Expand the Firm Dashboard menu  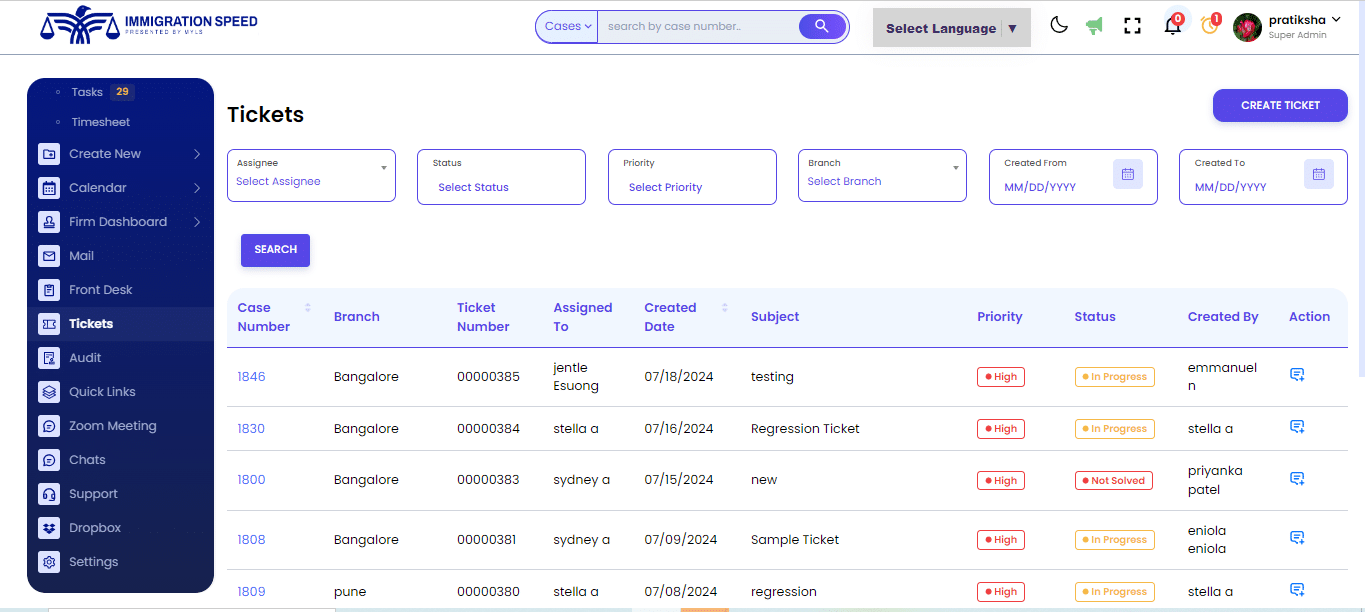tap(120, 221)
